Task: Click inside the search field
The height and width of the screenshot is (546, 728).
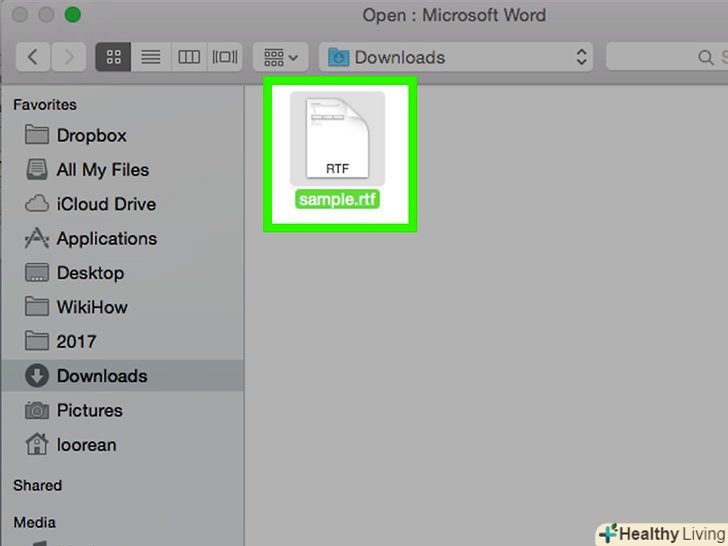Action: tap(667, 57)
